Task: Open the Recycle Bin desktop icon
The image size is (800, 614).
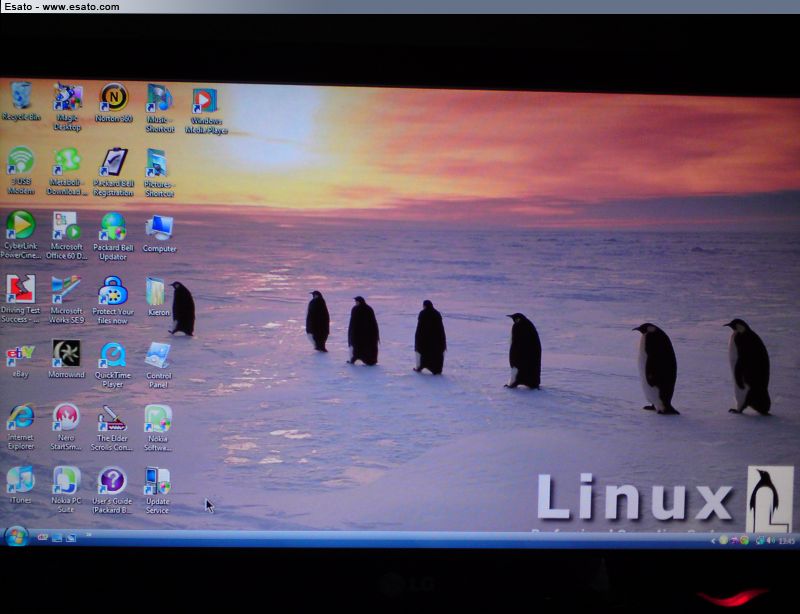Action: point(21,101)
